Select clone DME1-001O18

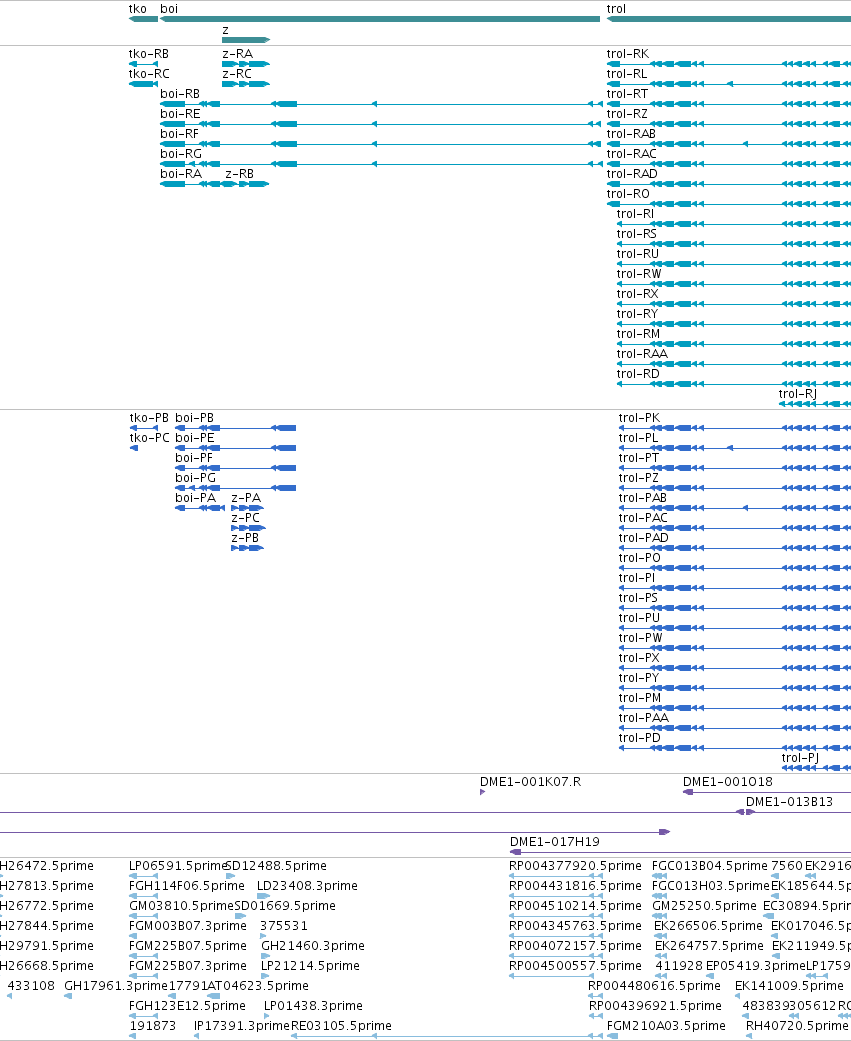728,781
